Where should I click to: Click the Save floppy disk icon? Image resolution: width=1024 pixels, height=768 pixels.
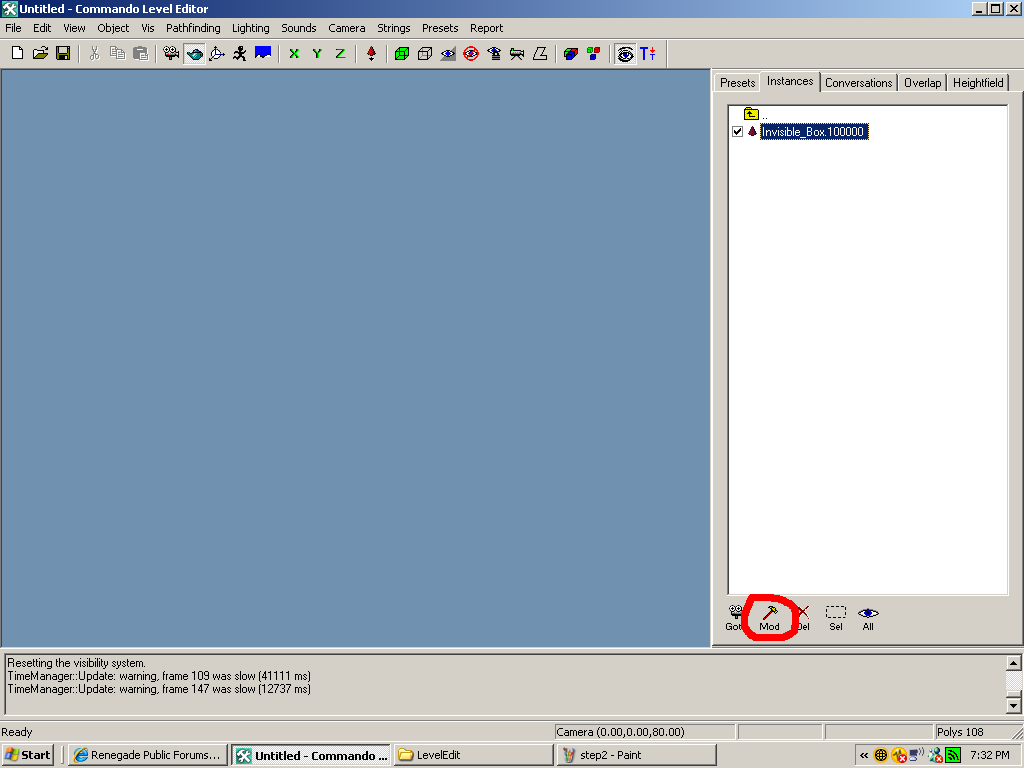coord(63,53)
